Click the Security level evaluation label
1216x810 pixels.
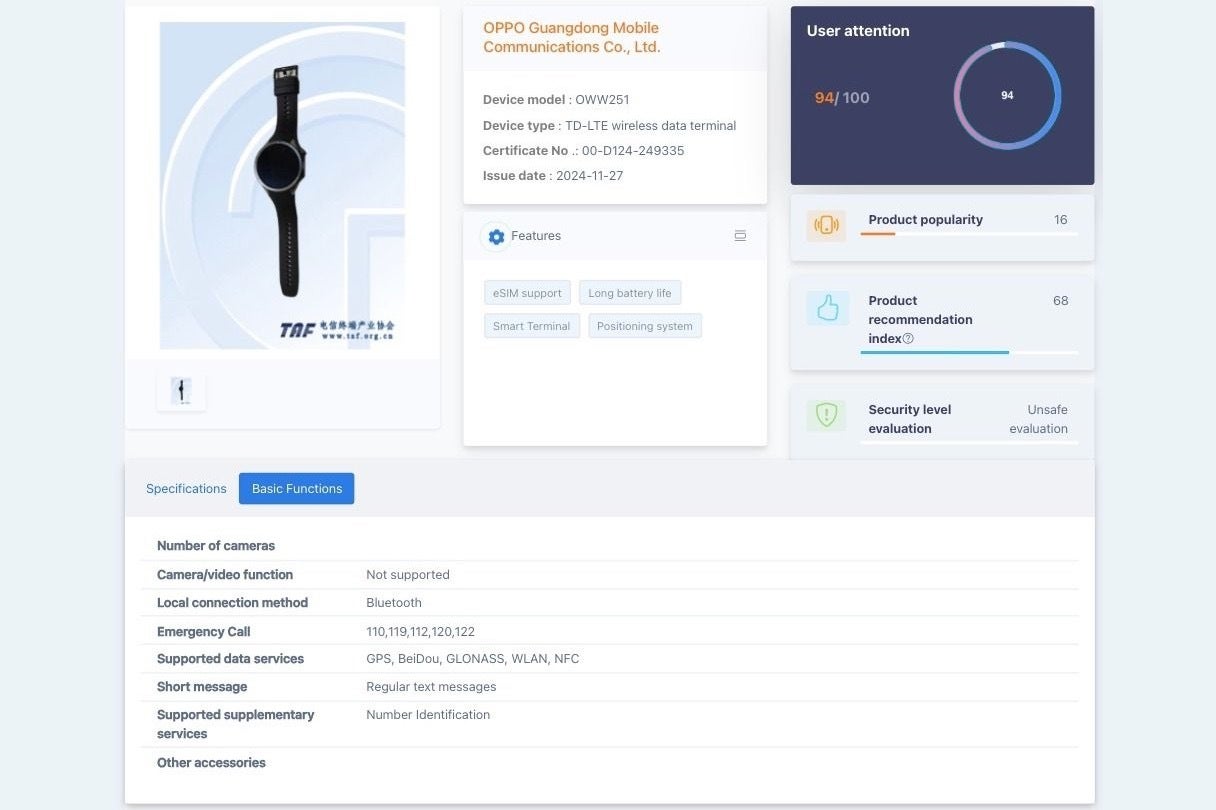click(x=910, y=419)
